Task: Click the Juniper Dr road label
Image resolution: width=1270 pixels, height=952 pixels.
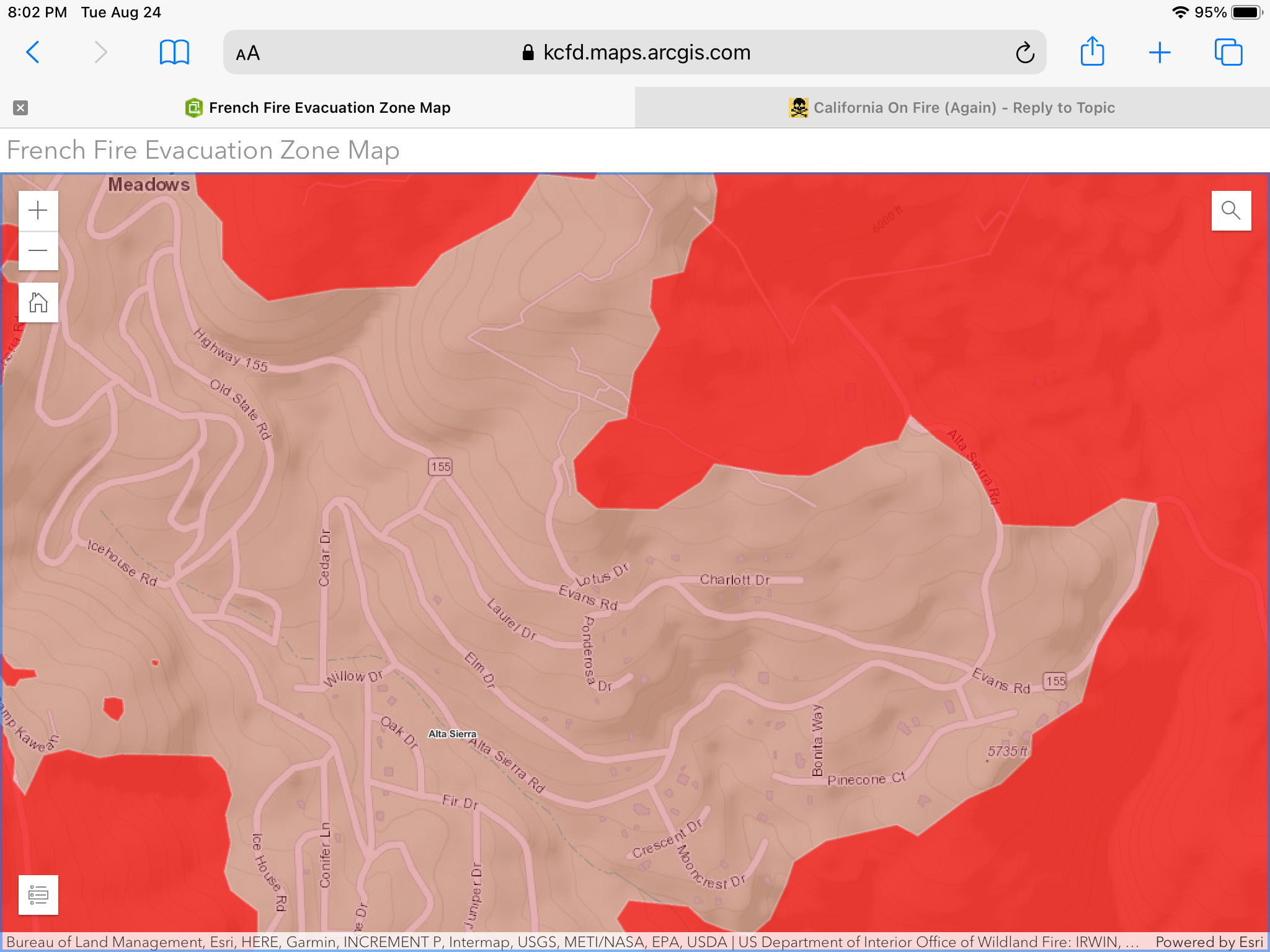Action: coord(473,896)
